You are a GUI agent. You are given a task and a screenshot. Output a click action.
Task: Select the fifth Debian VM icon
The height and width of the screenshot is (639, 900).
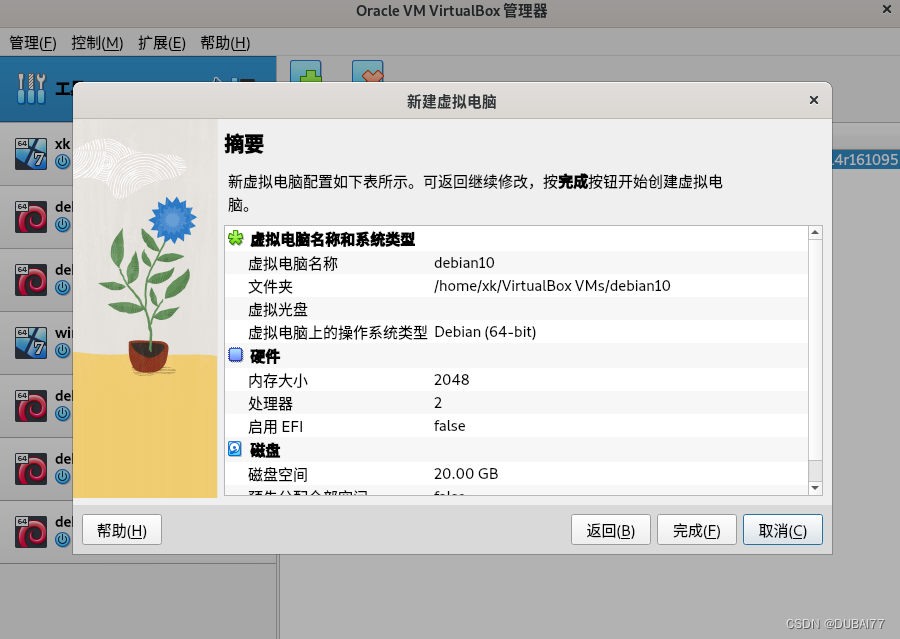[31, 532]
